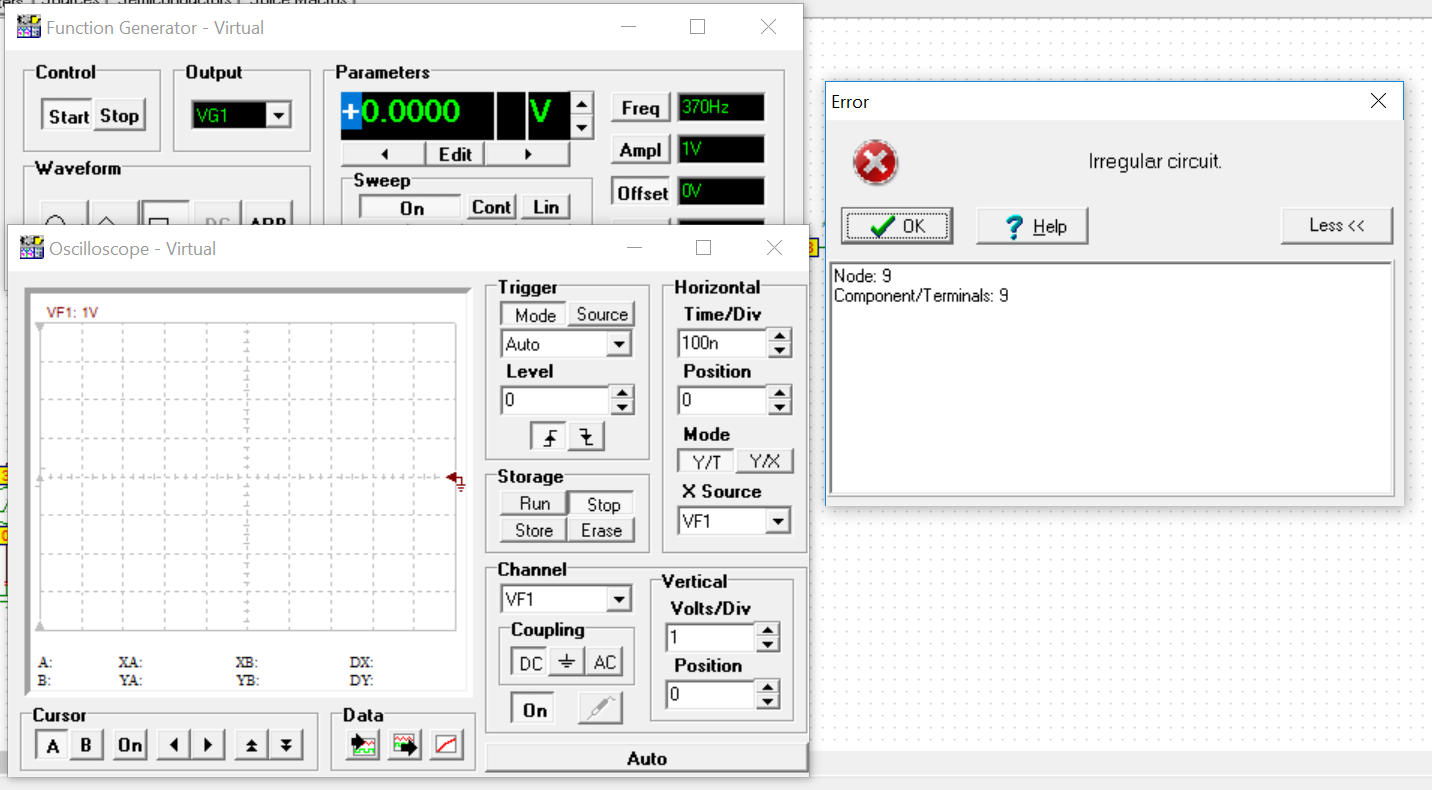Open X Source VF1 dropdown

click(778, 521)
